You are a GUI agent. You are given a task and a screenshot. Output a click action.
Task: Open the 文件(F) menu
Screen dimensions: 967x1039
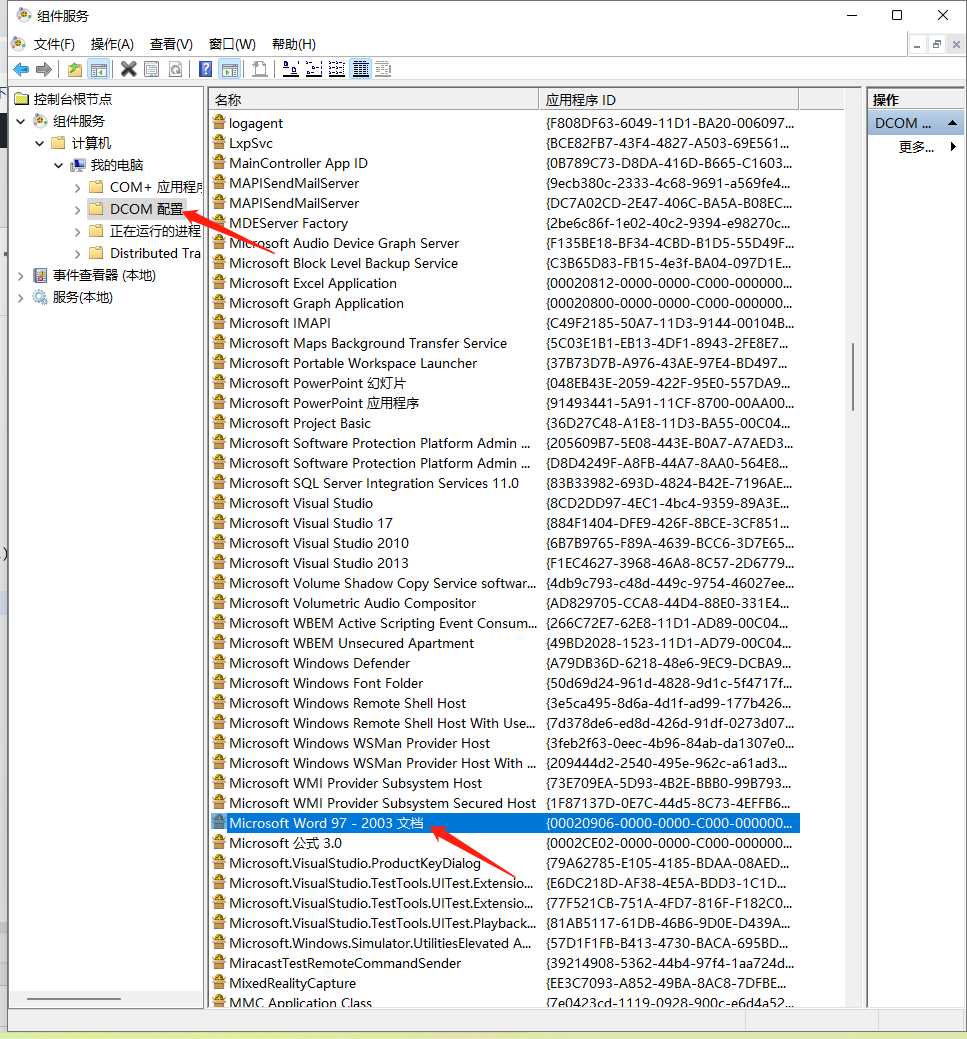pyautogui.click(x=54, y=44)
